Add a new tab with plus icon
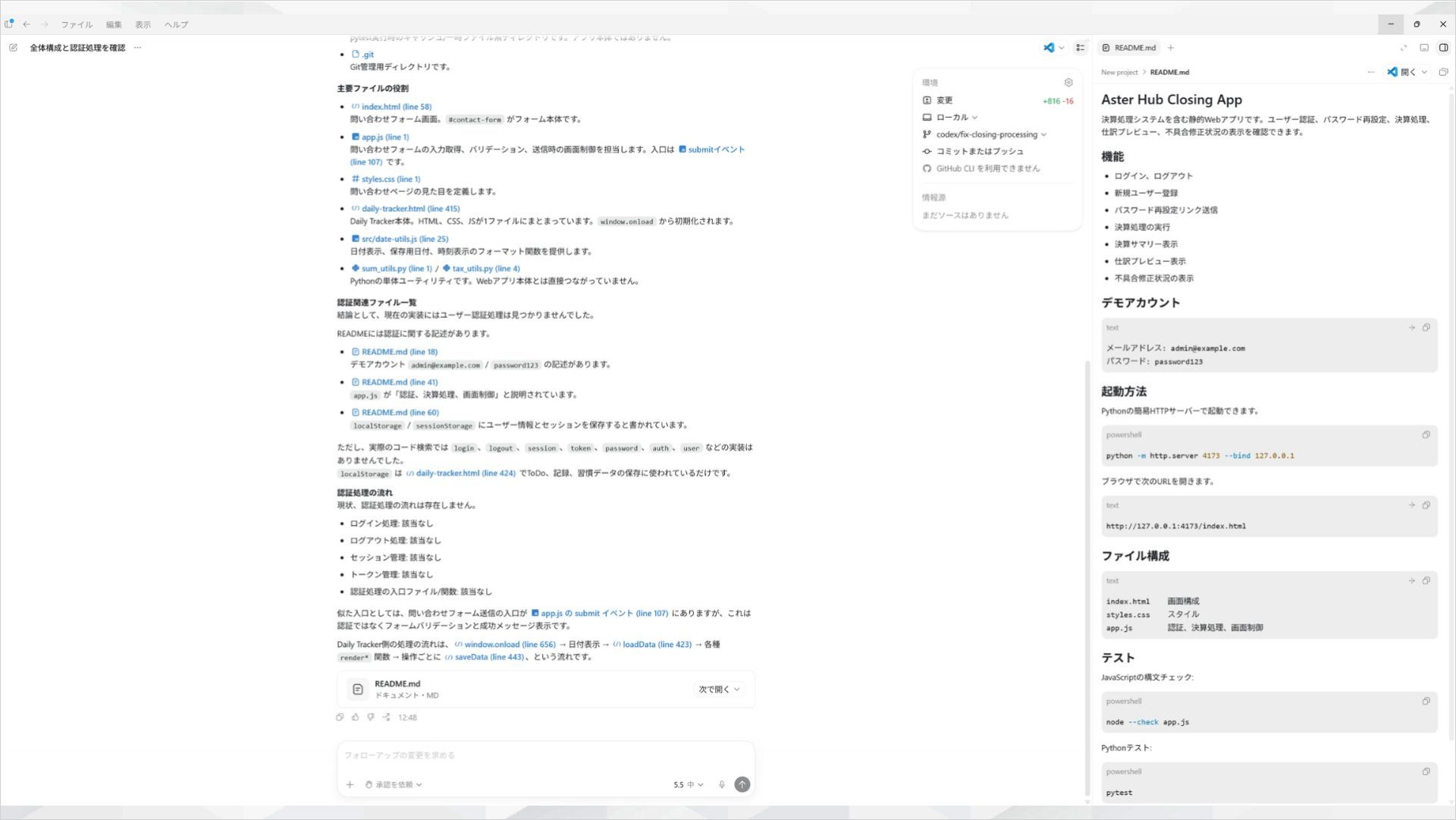1456x820 pixels. pyautogui.click(x=1171, y=48)
